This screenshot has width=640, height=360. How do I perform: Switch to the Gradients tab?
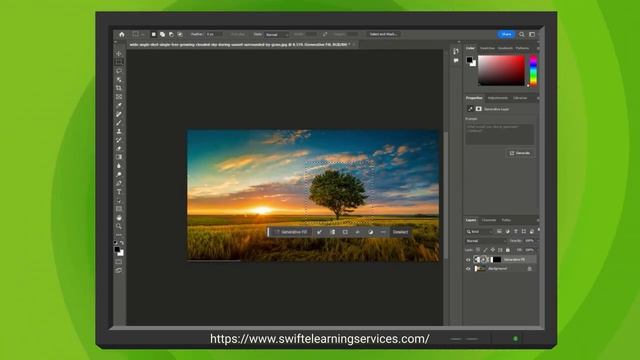pyautogui.click(x=505, y=48)
